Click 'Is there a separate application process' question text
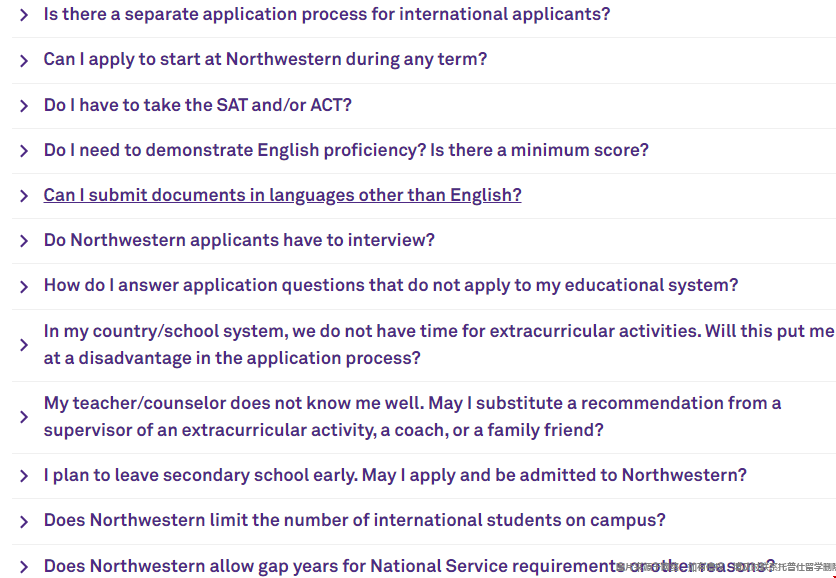836x578 pixels. (327, 14)
